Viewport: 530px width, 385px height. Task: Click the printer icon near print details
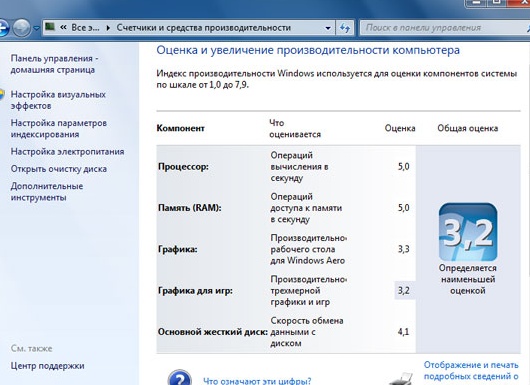[402, 378]
